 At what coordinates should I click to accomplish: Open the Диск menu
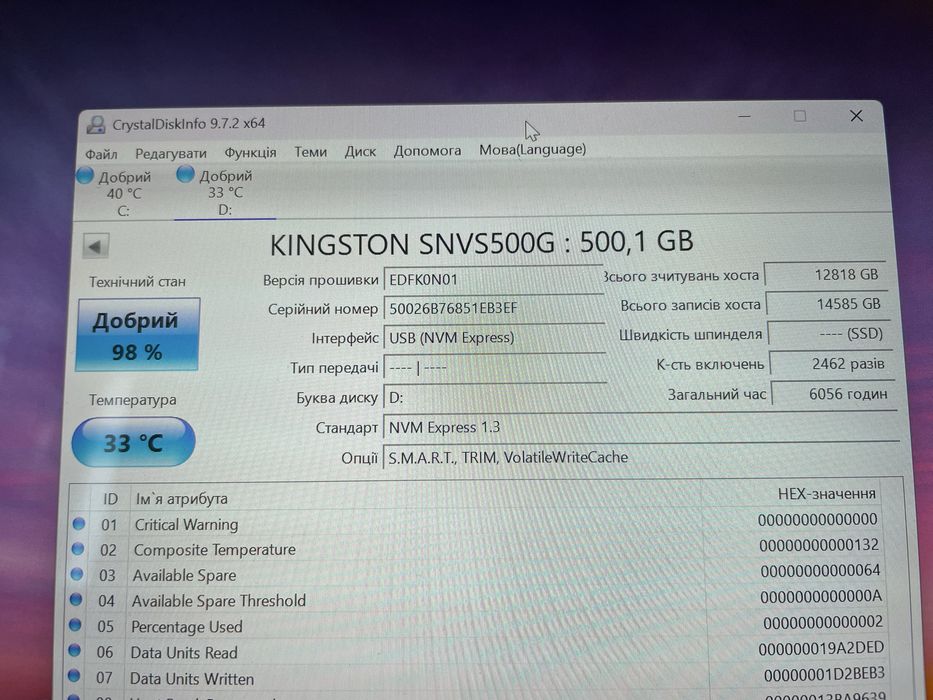click(x=360, y=152)
